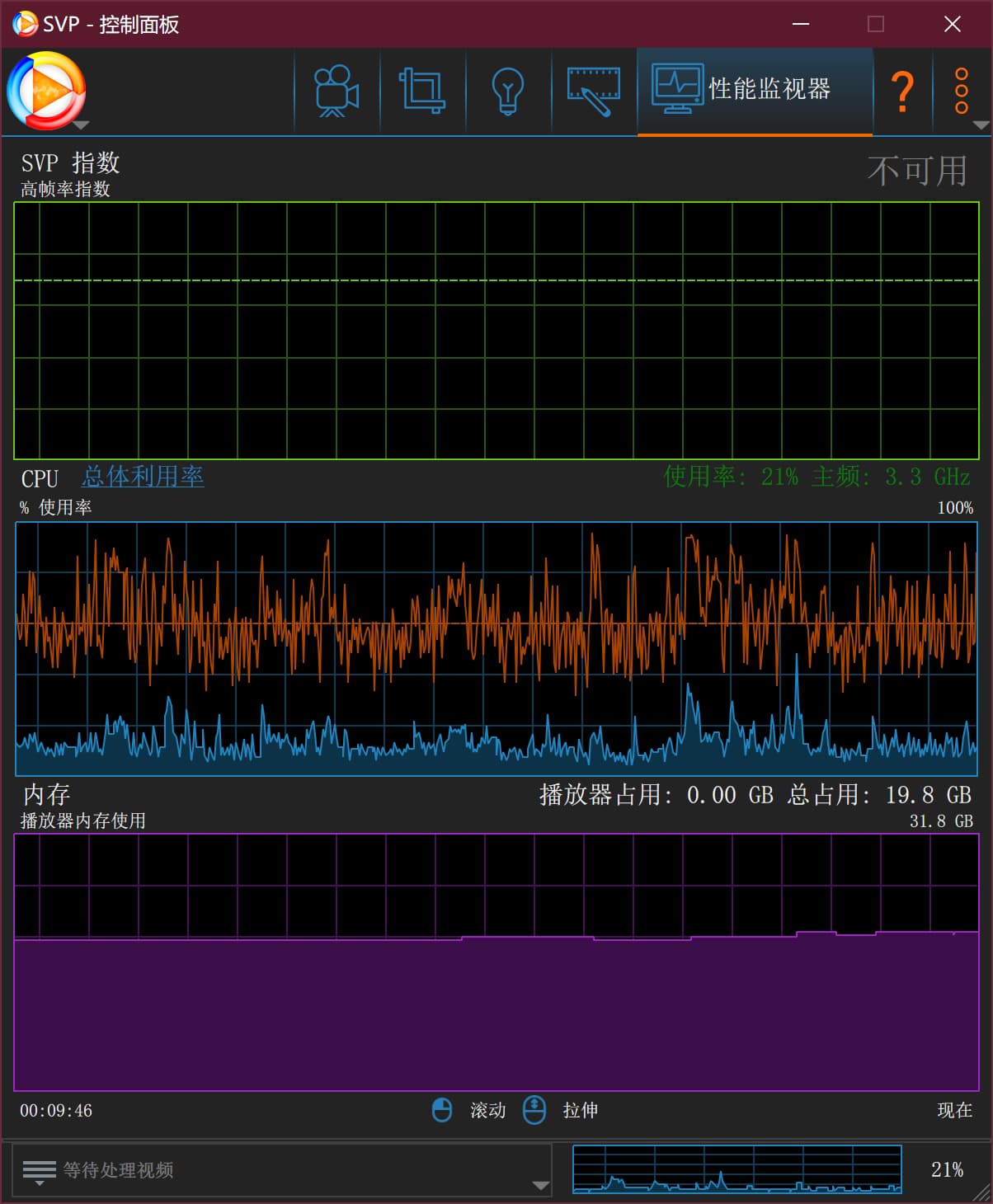Open the dropdown arrow below more options
Image resolution: width=993 pixels, height=1204 pixels.
[981, 125]
